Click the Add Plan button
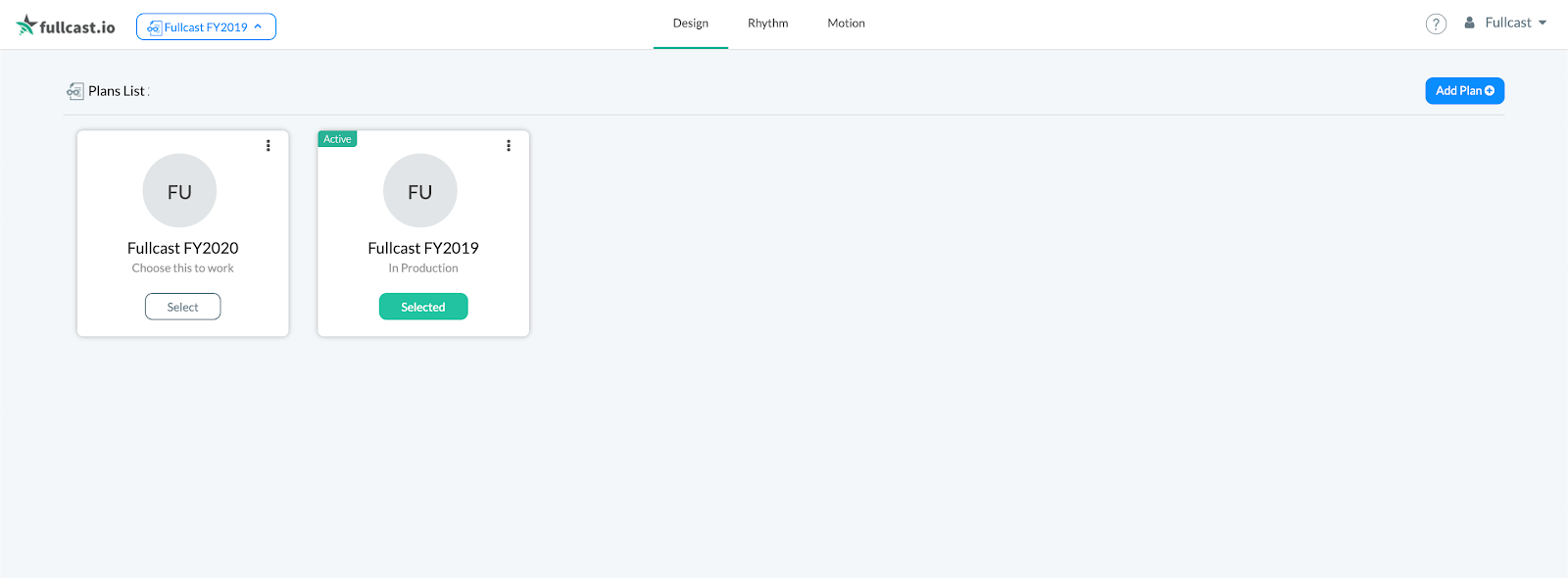 (1464, 91)
